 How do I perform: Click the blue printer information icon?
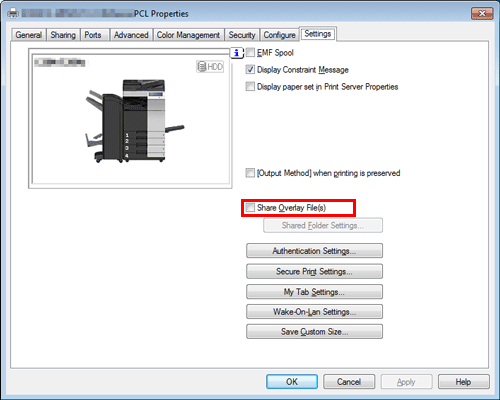(237, 53)
